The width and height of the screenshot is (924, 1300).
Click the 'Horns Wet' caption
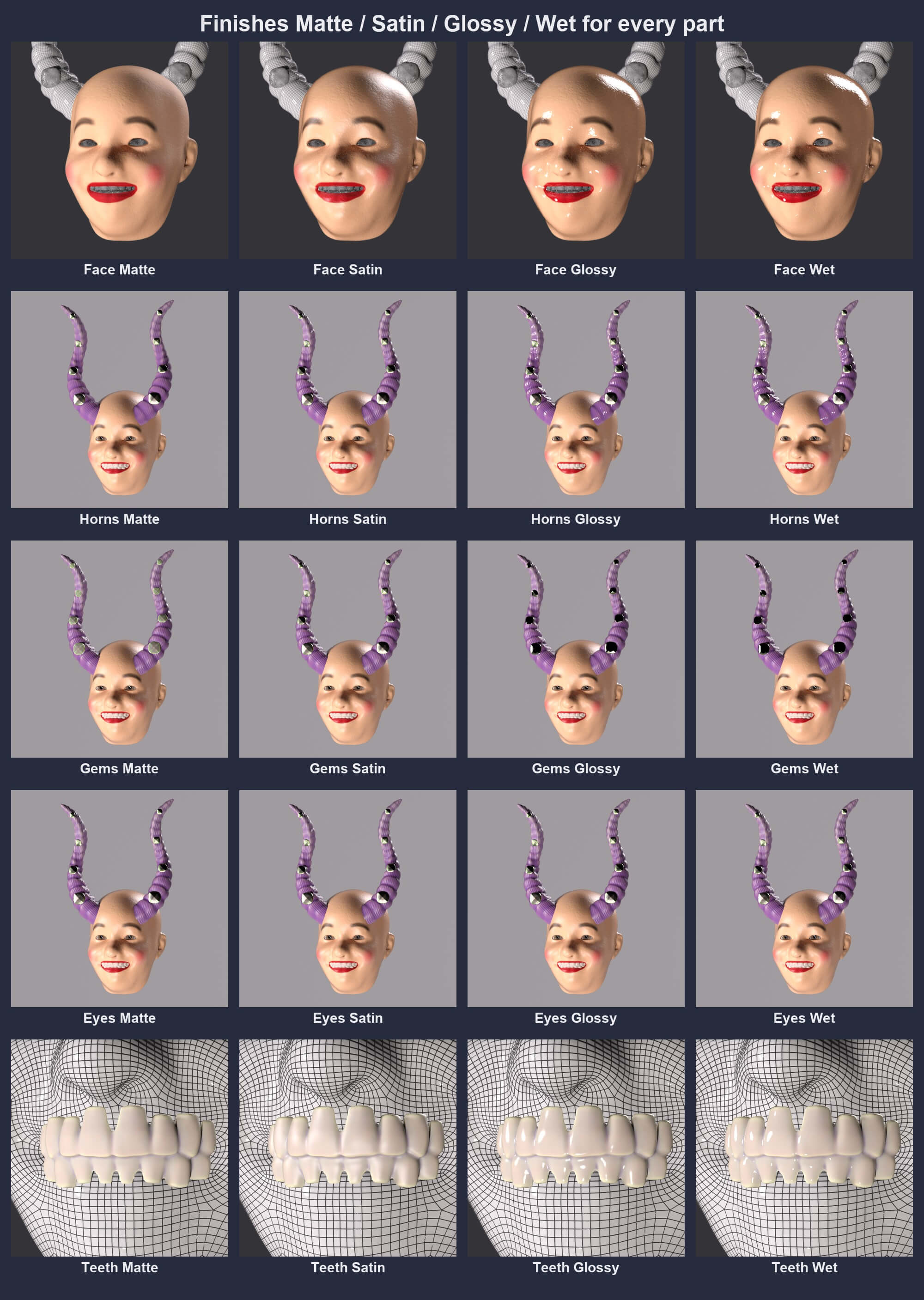(804, 519)
